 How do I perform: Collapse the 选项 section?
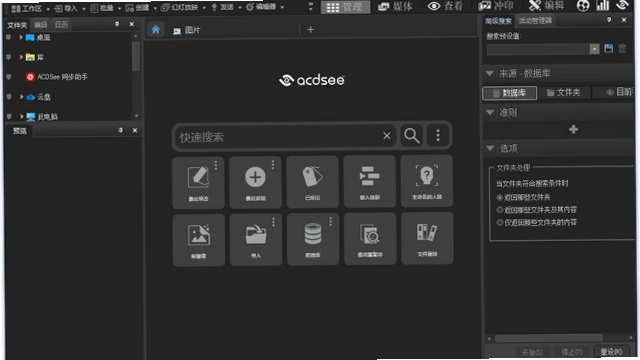(490, 148)
